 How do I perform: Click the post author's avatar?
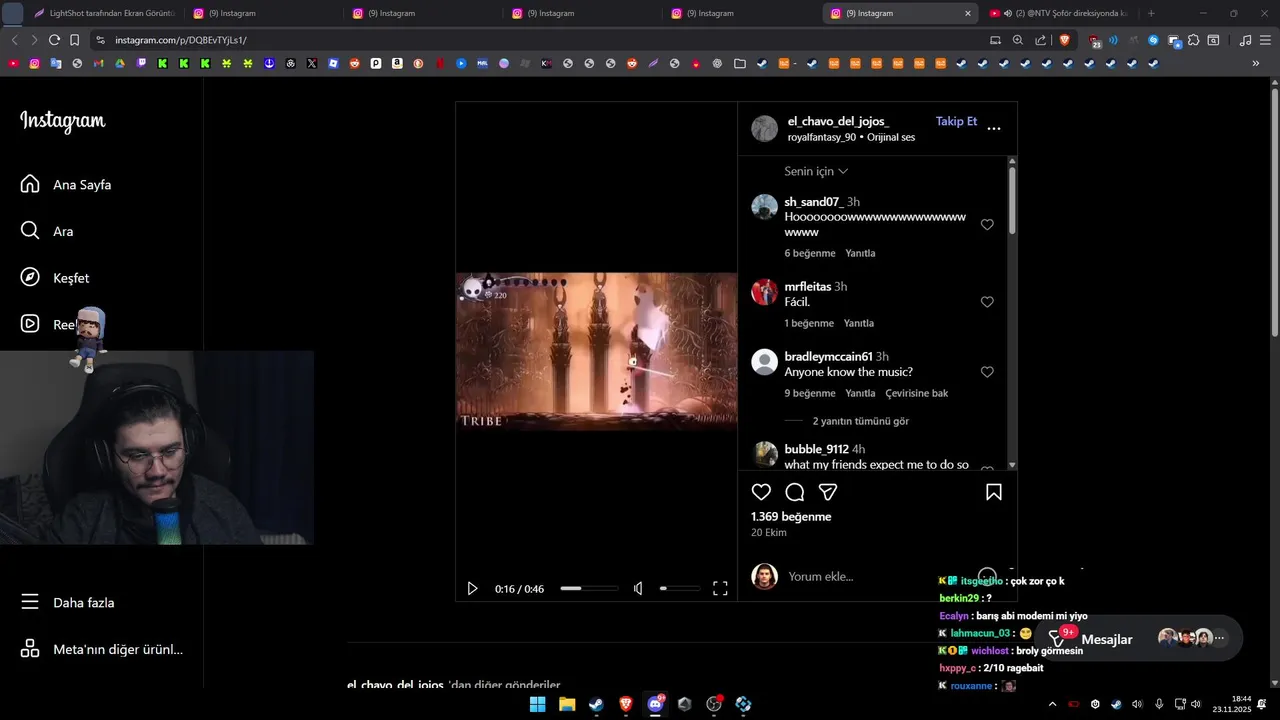765,128
